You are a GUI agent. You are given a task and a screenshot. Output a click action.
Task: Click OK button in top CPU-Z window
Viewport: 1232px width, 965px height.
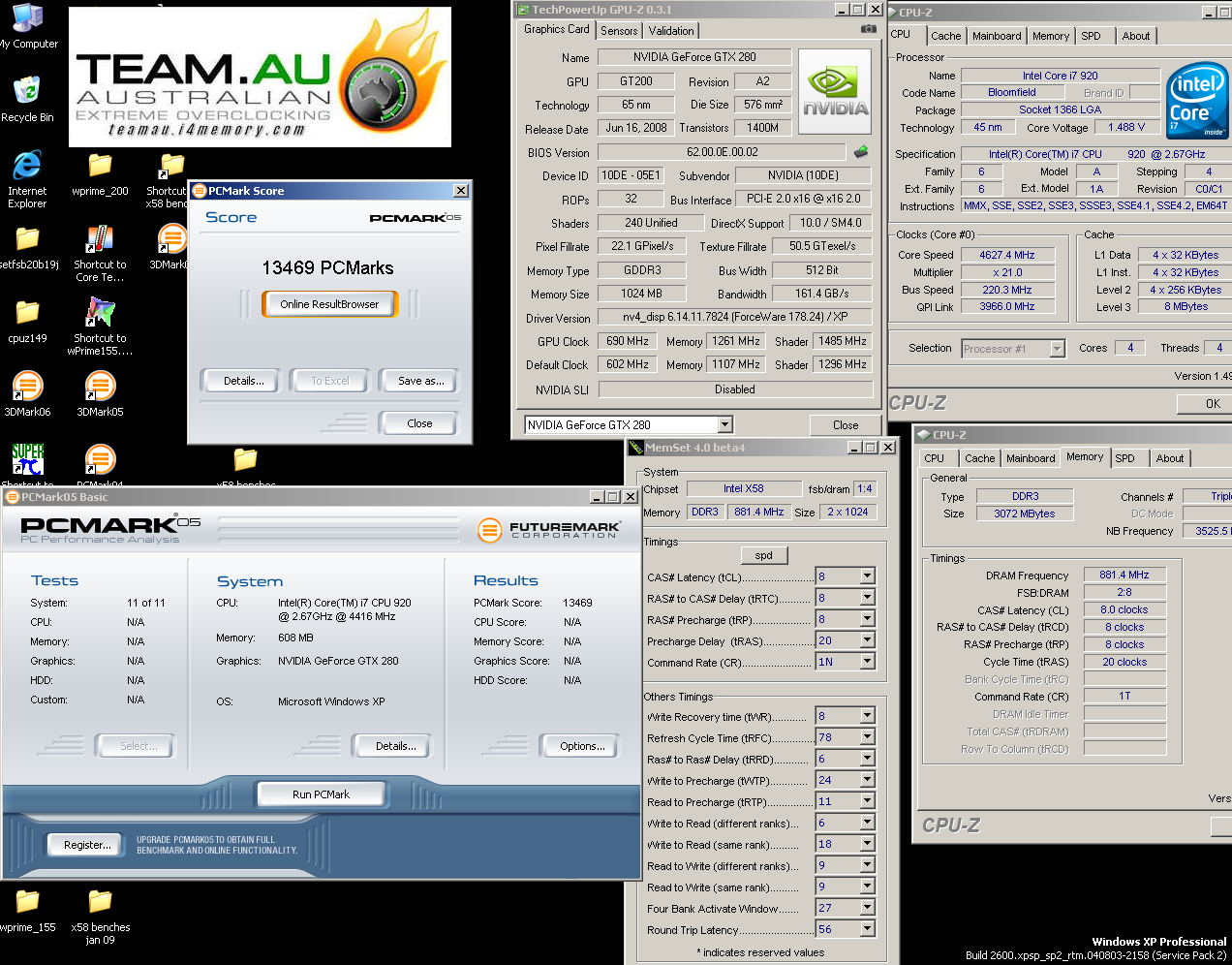click(x=1204, y=404)
